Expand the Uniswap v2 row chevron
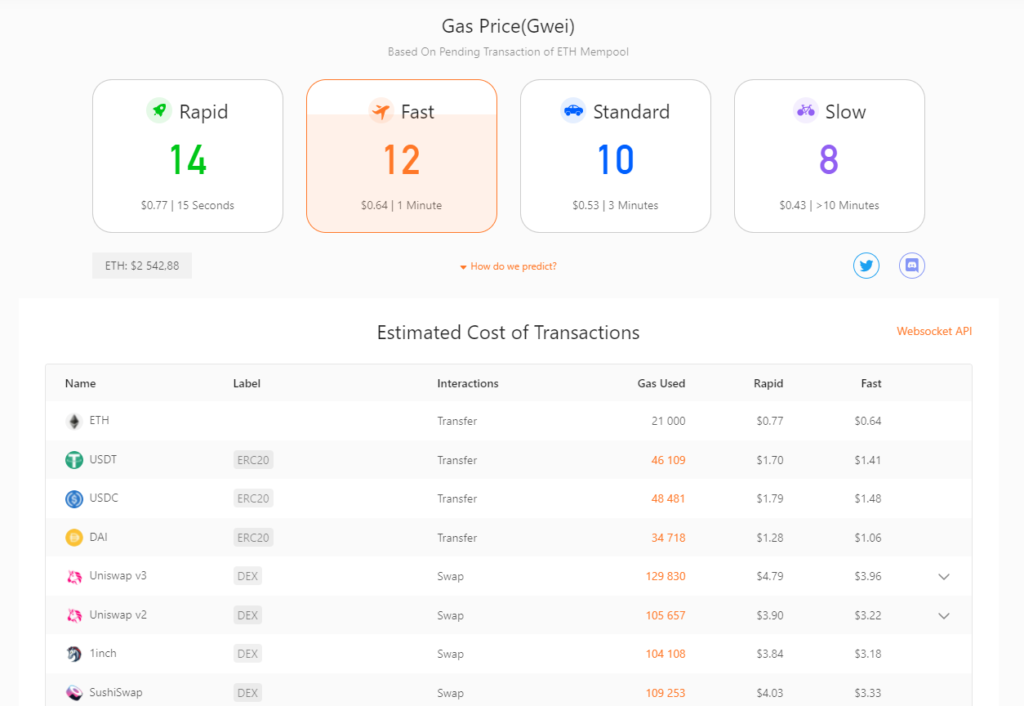The image size is (1024, 706). point(943,616)
